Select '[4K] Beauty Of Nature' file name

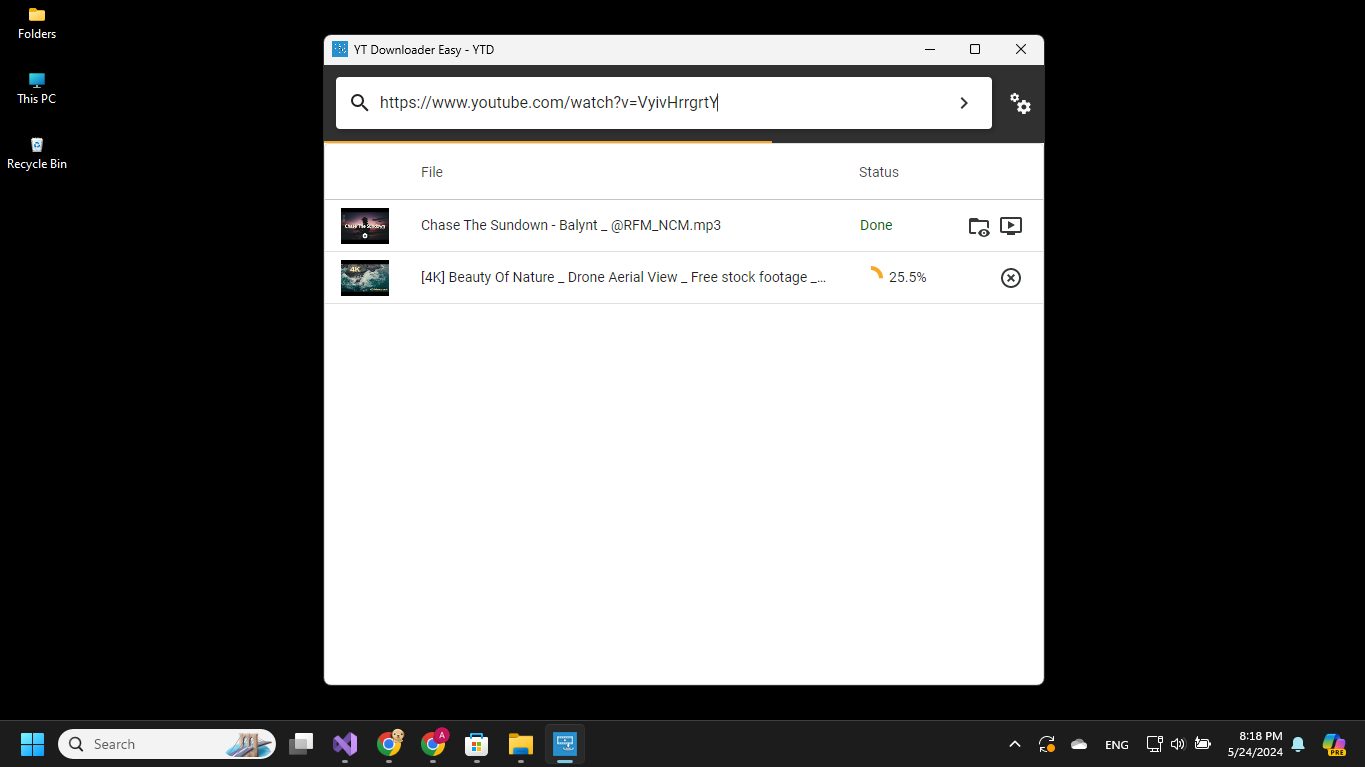coord(623,277)
